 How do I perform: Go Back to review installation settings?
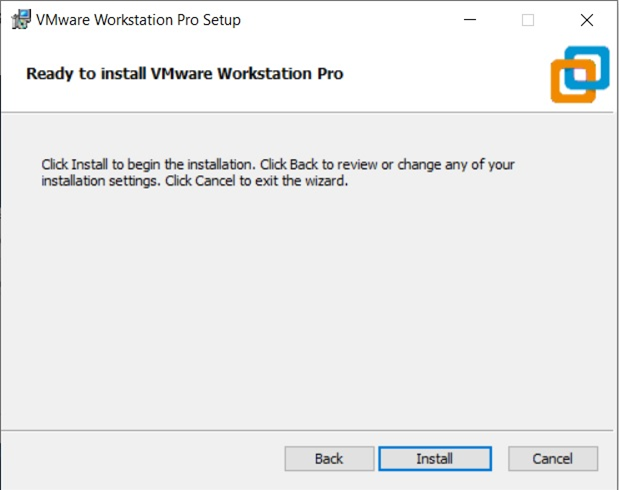329,459
